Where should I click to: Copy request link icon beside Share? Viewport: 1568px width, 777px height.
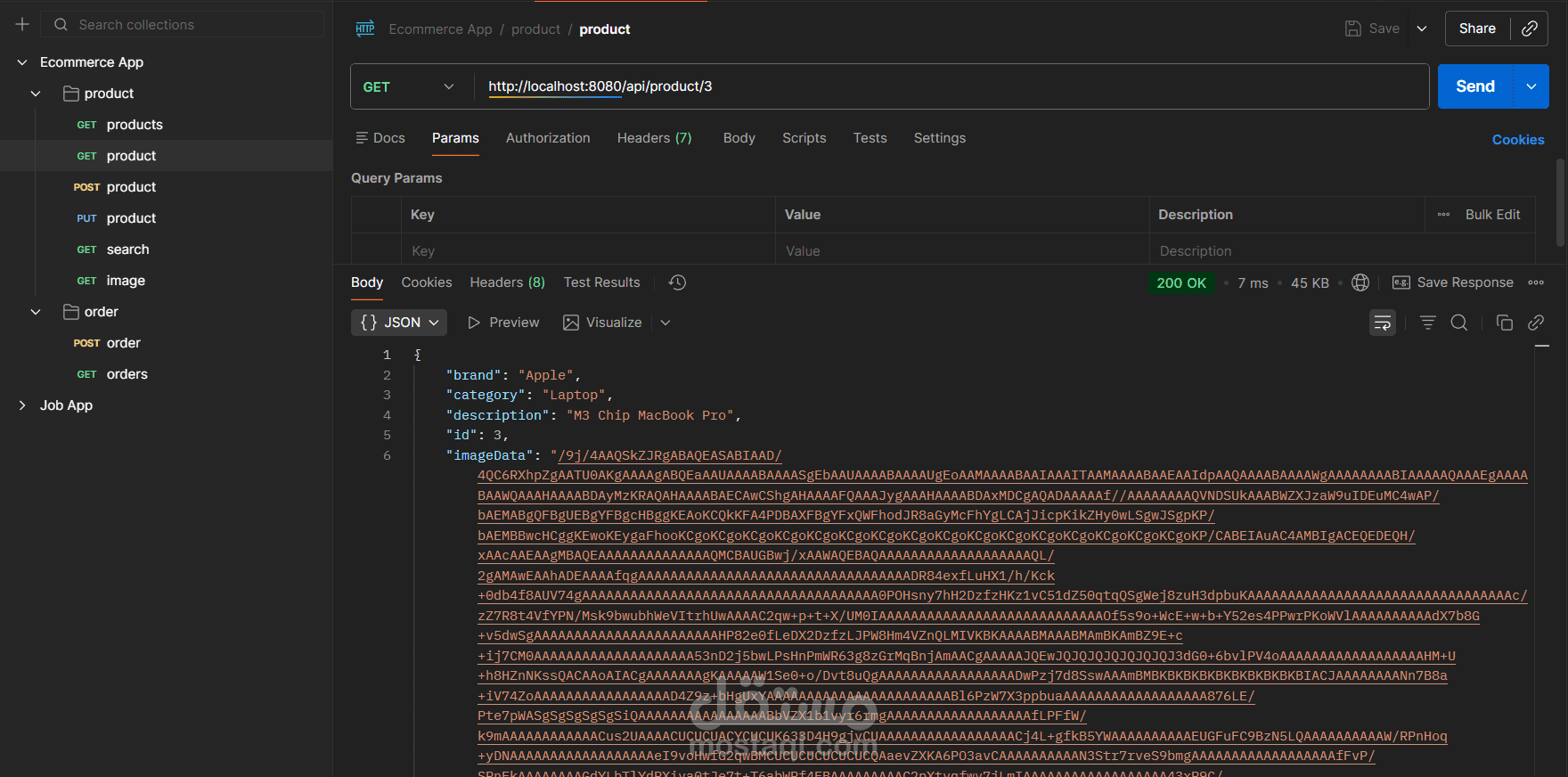click(1530, 29)
